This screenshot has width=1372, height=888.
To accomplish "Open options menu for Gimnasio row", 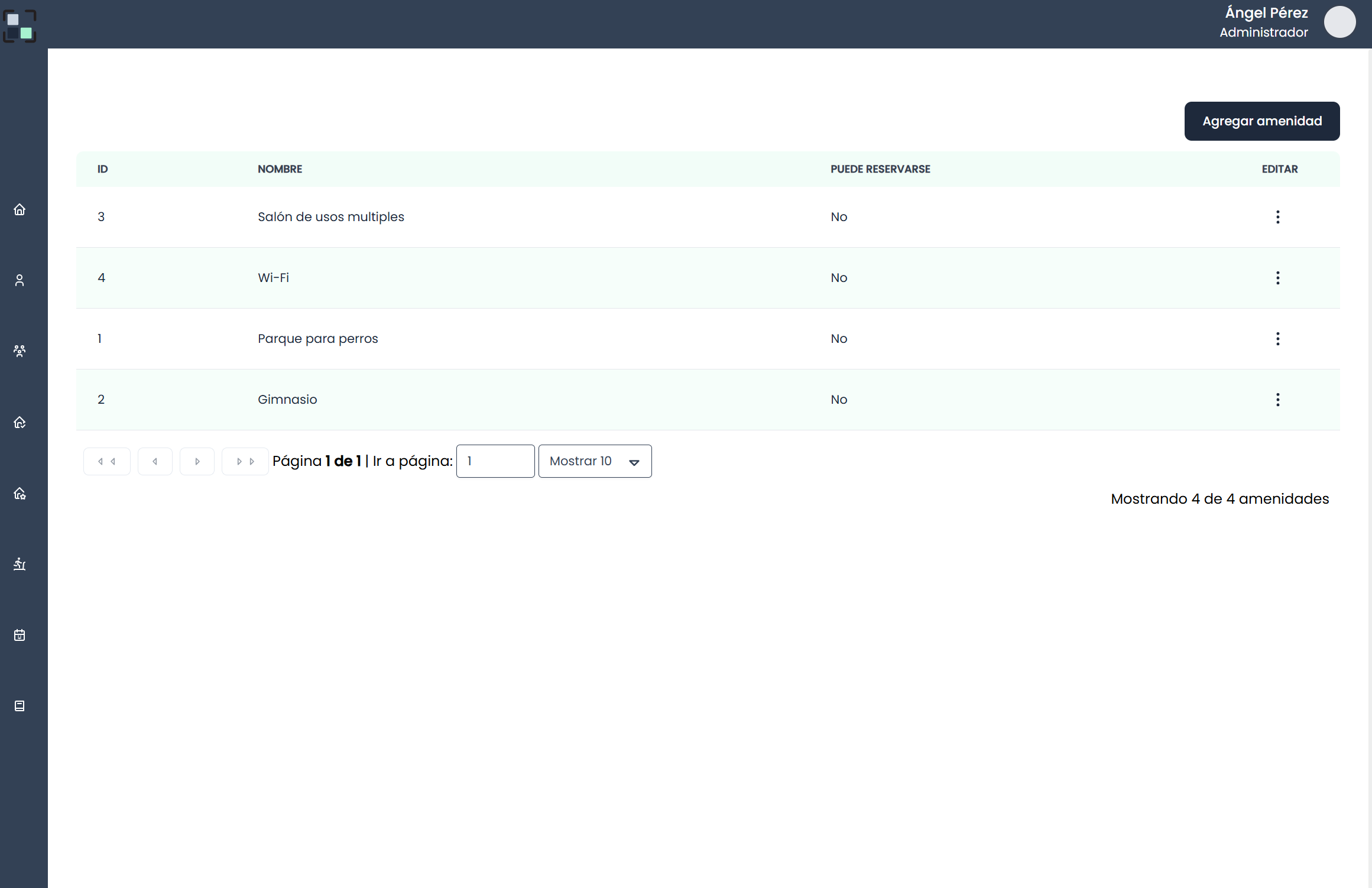I will pos(1277,400).
